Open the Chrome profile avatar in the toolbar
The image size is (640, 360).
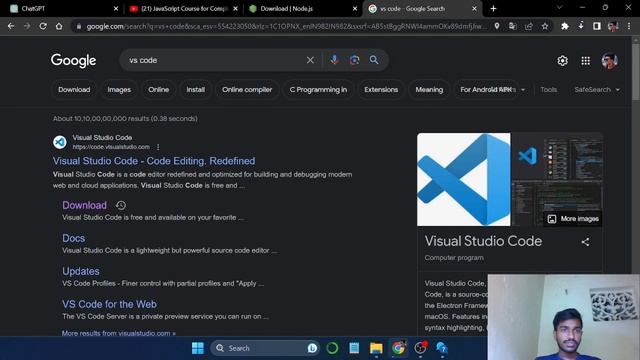pos(613,26)
